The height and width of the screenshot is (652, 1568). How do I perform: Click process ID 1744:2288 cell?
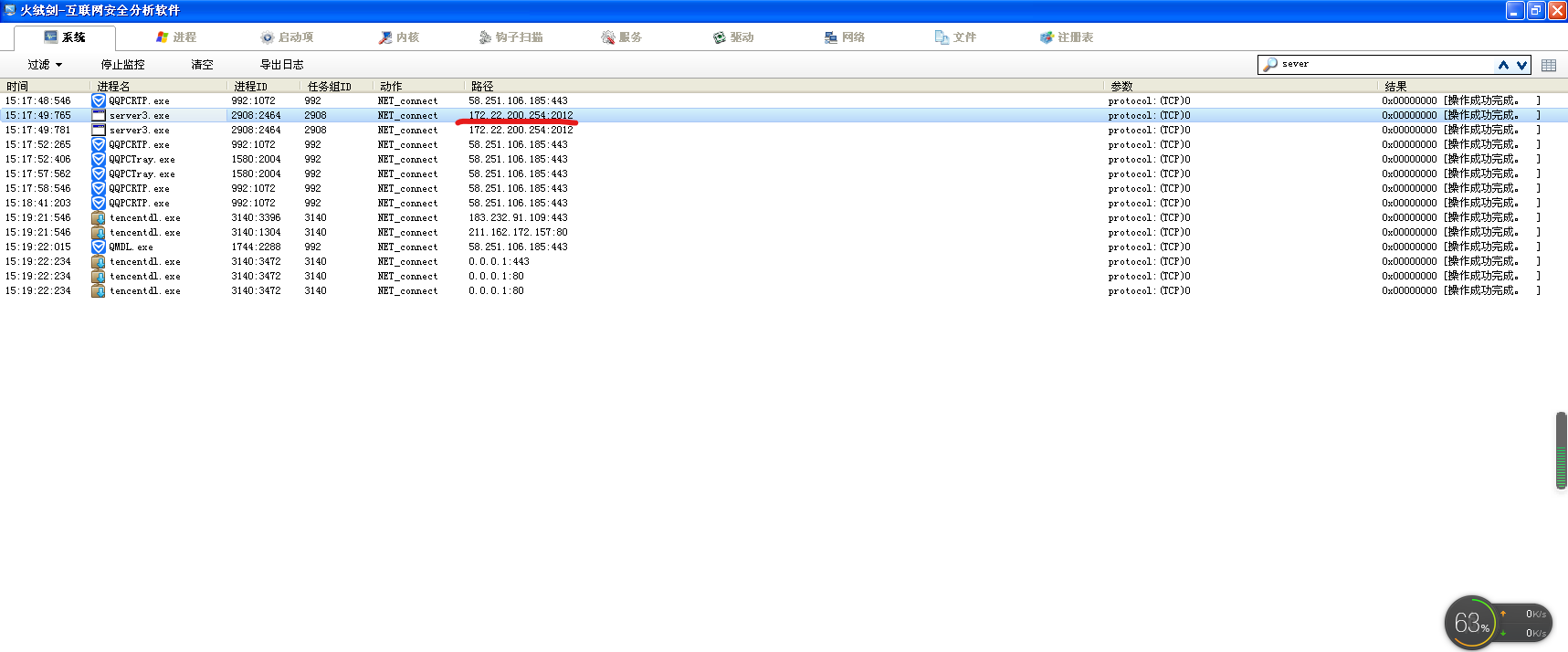(256, 247)
